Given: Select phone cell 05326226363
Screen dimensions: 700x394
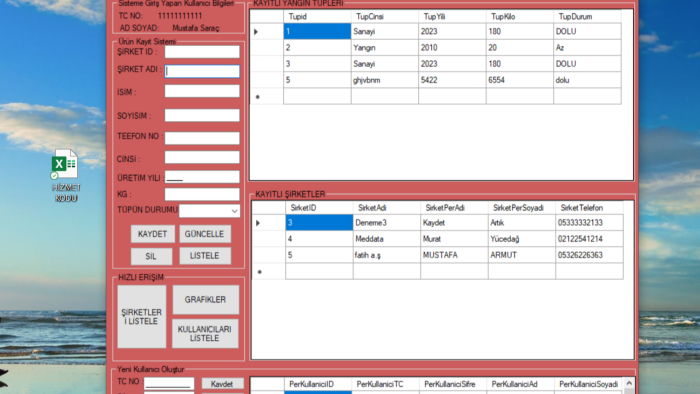Looking at the screenshot, I should [589, 255].
